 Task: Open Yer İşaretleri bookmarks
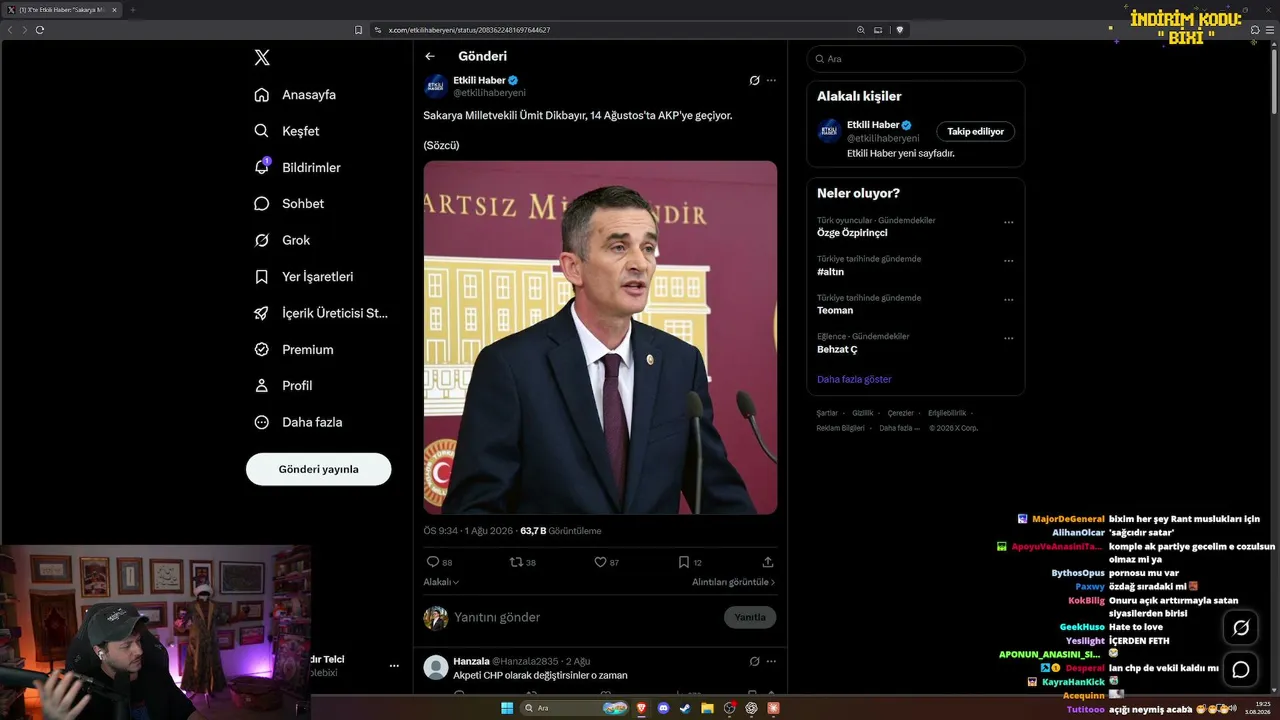[303, 277]
